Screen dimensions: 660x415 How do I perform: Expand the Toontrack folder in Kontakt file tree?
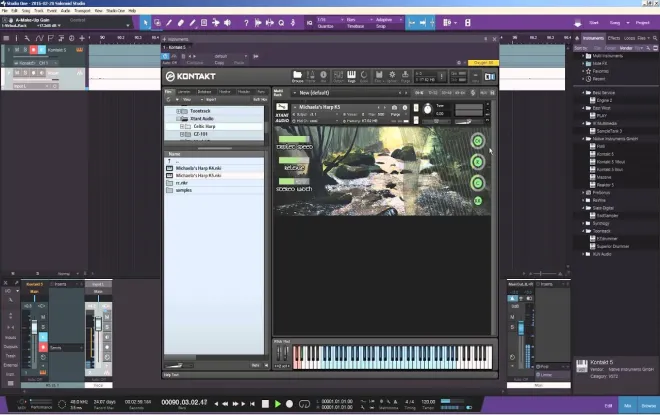(178, 111)
